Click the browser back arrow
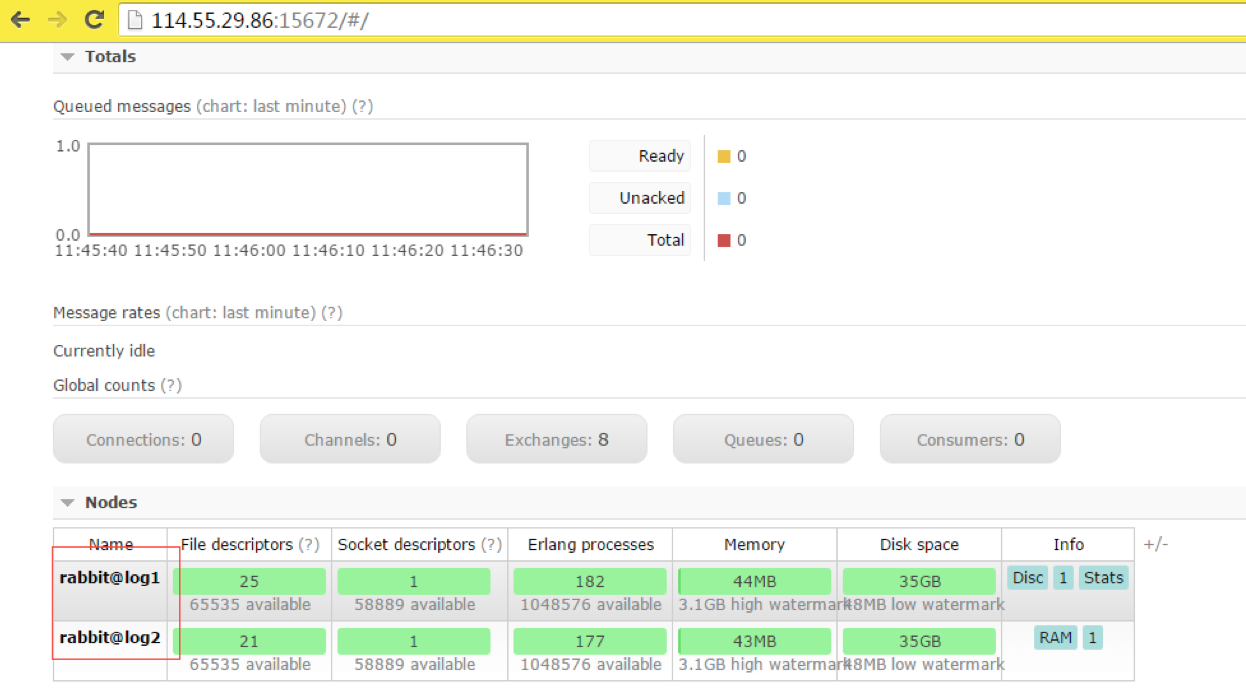Screen dimensions: 1246x694 coord(20,19)
